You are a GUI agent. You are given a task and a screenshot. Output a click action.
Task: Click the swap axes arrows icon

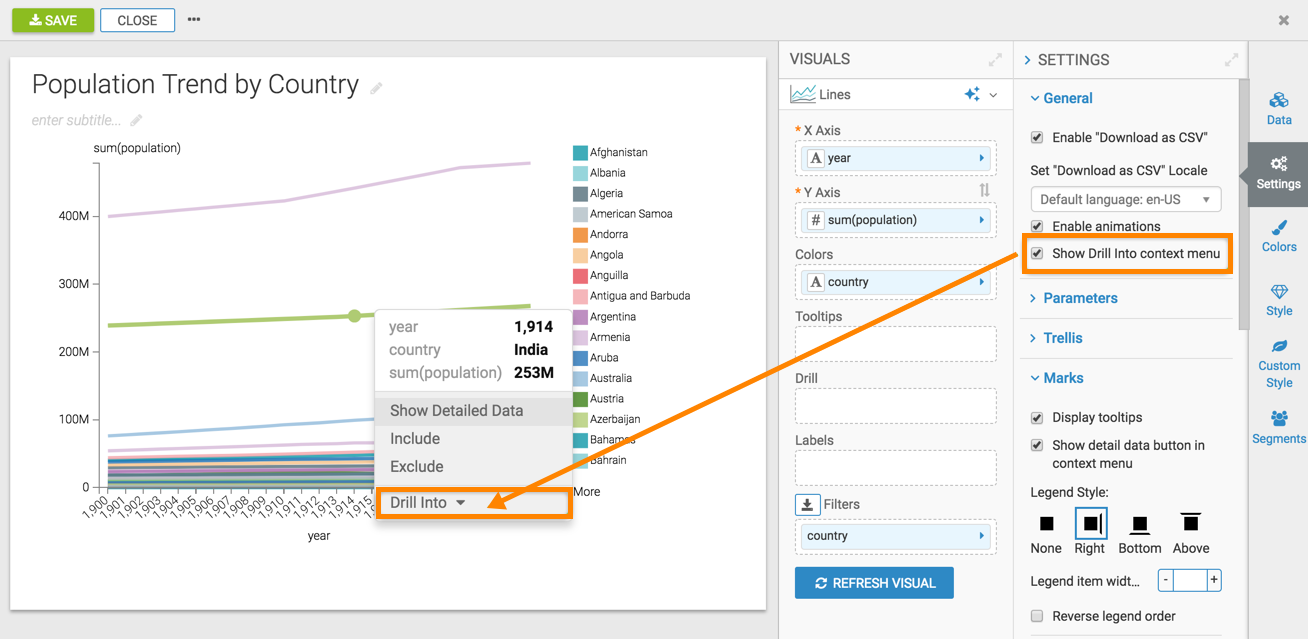pos(984,190)
